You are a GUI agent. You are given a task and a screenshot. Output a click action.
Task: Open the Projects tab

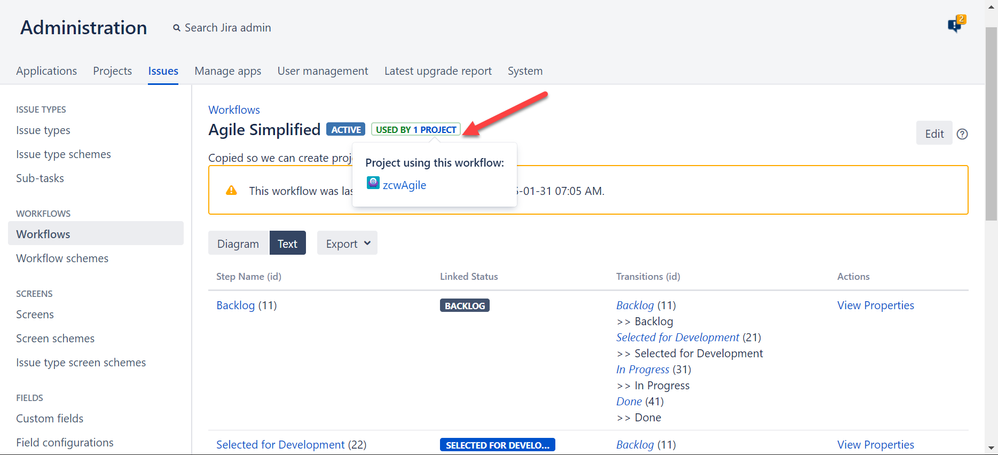113,71
